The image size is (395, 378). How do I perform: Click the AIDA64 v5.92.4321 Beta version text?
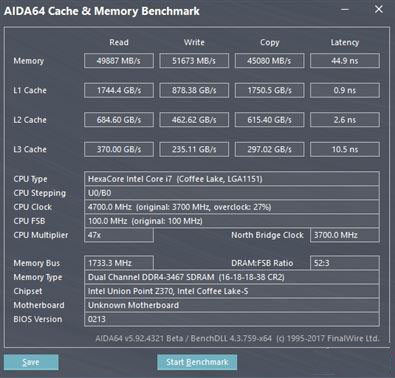[x=237, y=339]
